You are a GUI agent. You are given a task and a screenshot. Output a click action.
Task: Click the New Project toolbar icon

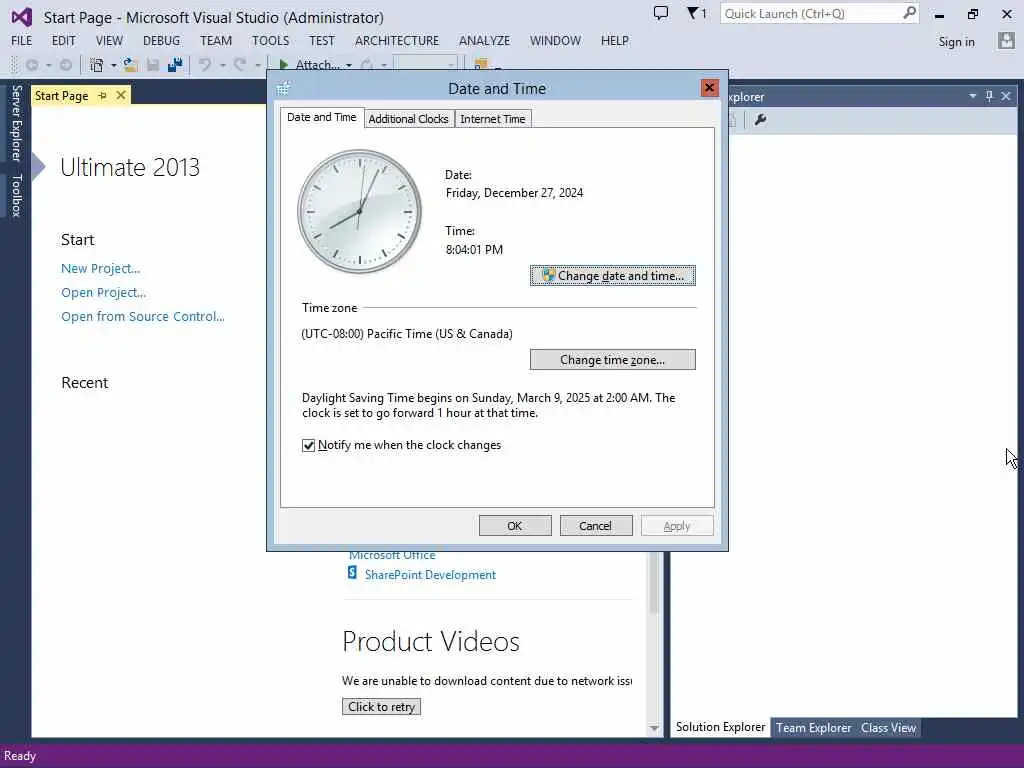[97, 65]
